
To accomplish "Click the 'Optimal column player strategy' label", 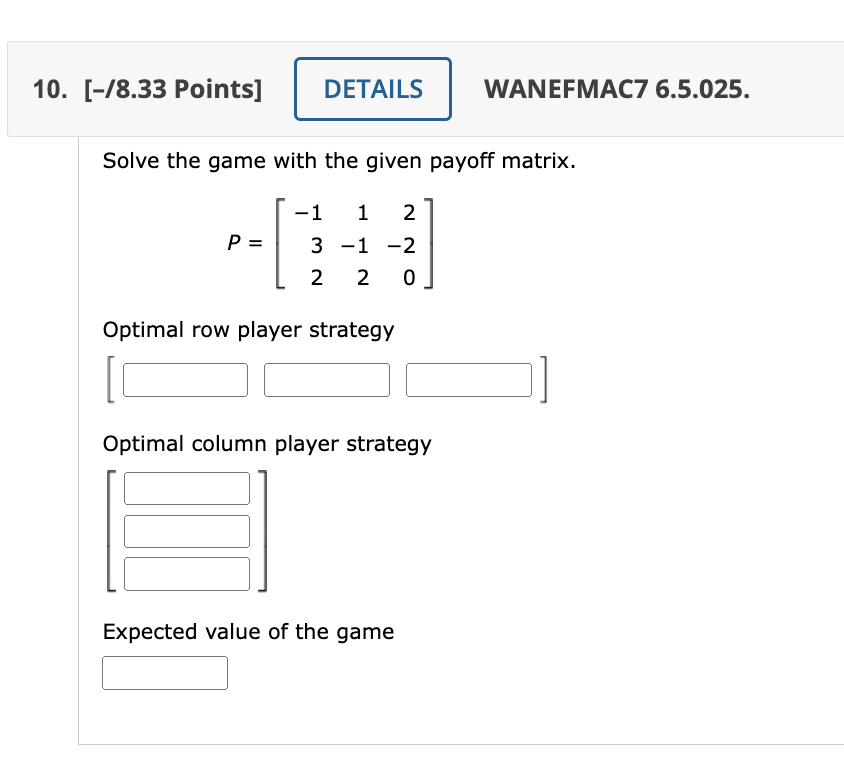I will coord(266,444).
